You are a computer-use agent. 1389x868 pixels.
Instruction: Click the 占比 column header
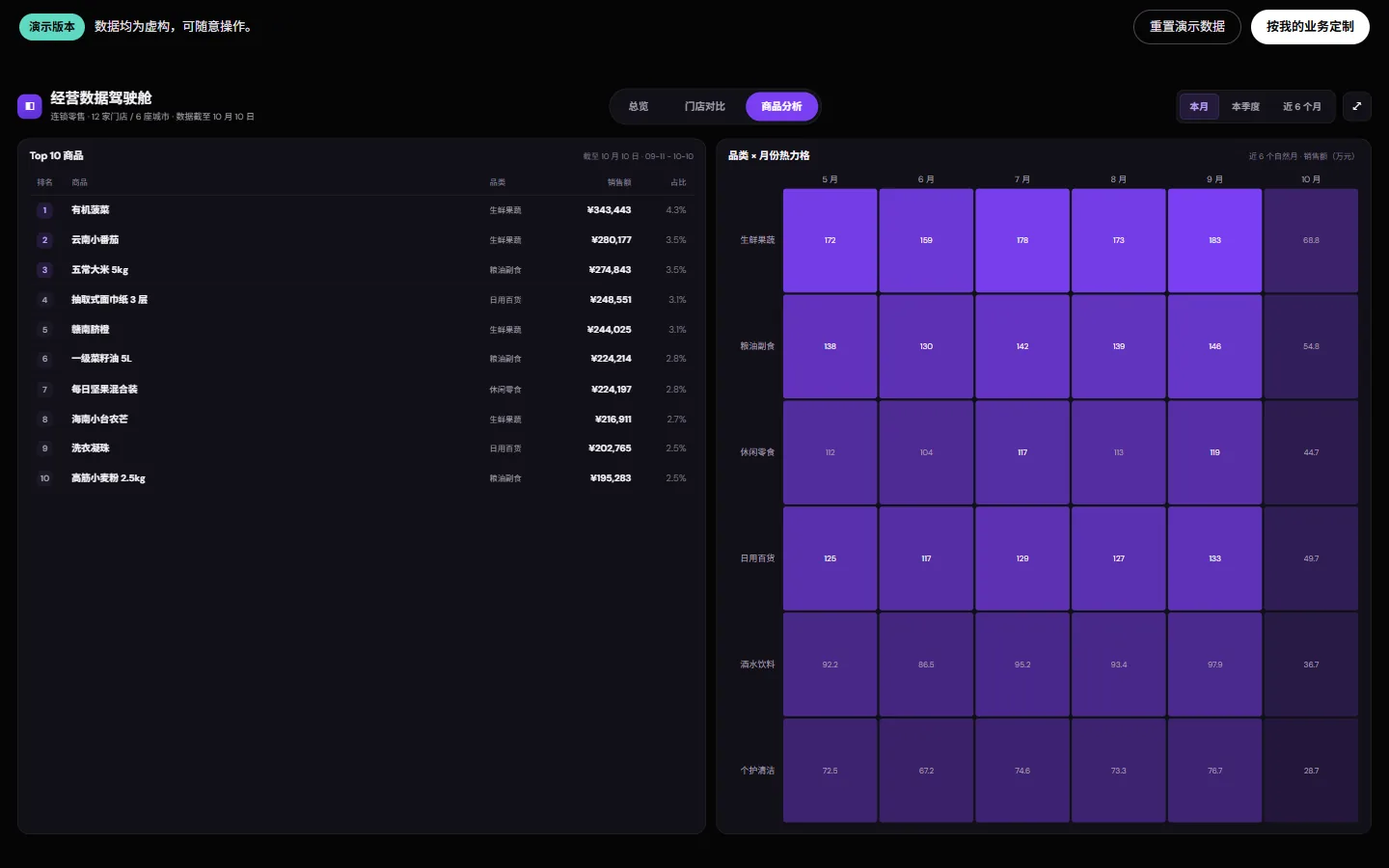click(x=678, y=182)
